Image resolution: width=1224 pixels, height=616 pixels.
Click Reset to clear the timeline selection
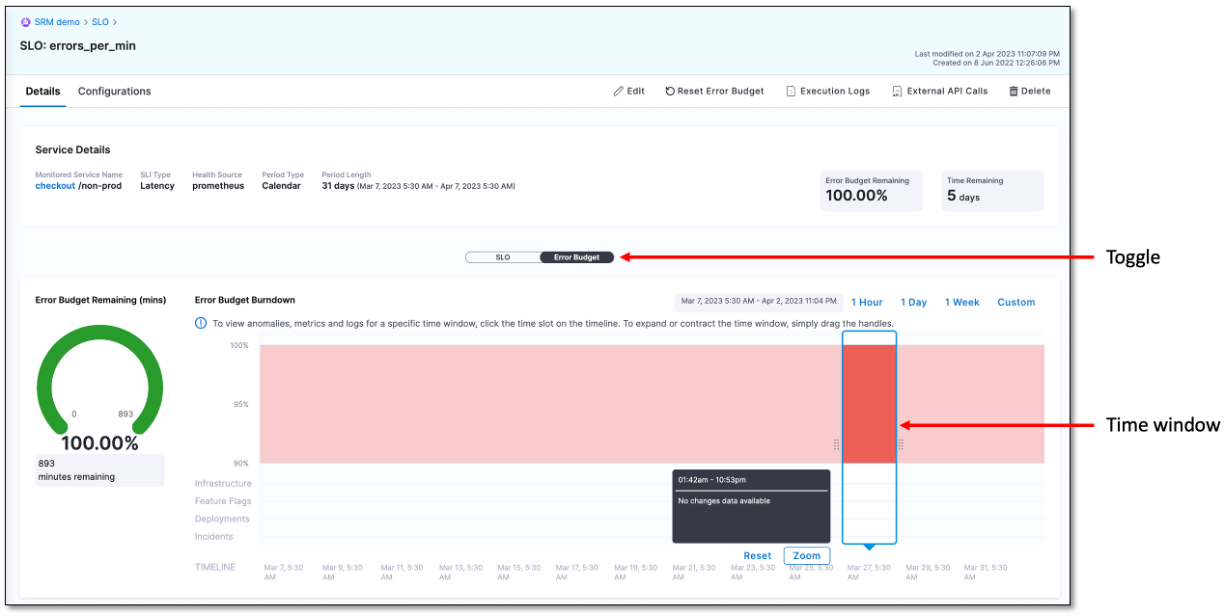pyautogui.click(x=757, y=555)
